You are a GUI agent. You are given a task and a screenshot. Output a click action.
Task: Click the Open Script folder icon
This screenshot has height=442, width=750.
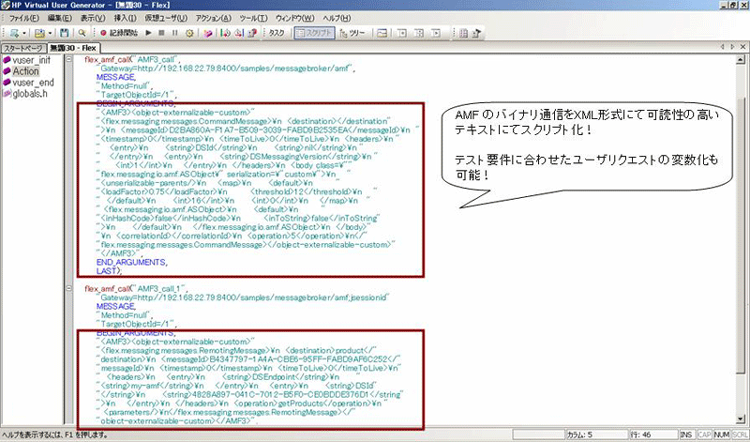[40, 33]
